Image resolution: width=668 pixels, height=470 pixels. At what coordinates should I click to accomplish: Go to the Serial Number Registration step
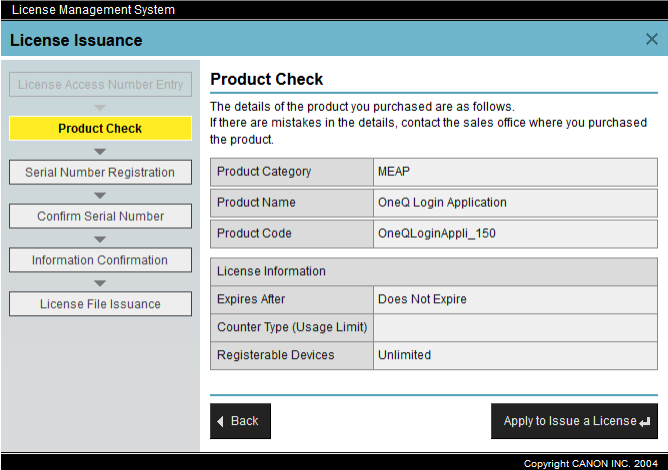[100, 173]
